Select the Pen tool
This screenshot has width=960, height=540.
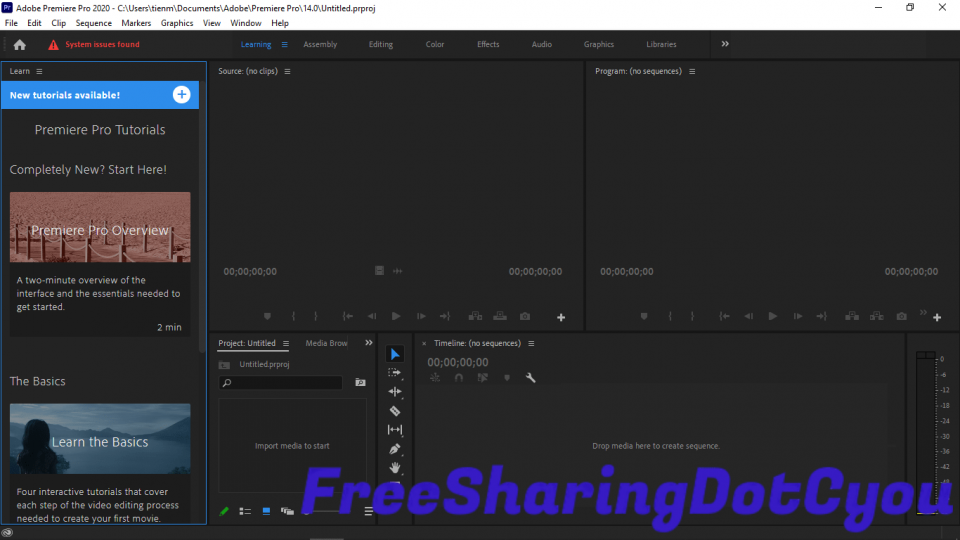coord(395,448)
